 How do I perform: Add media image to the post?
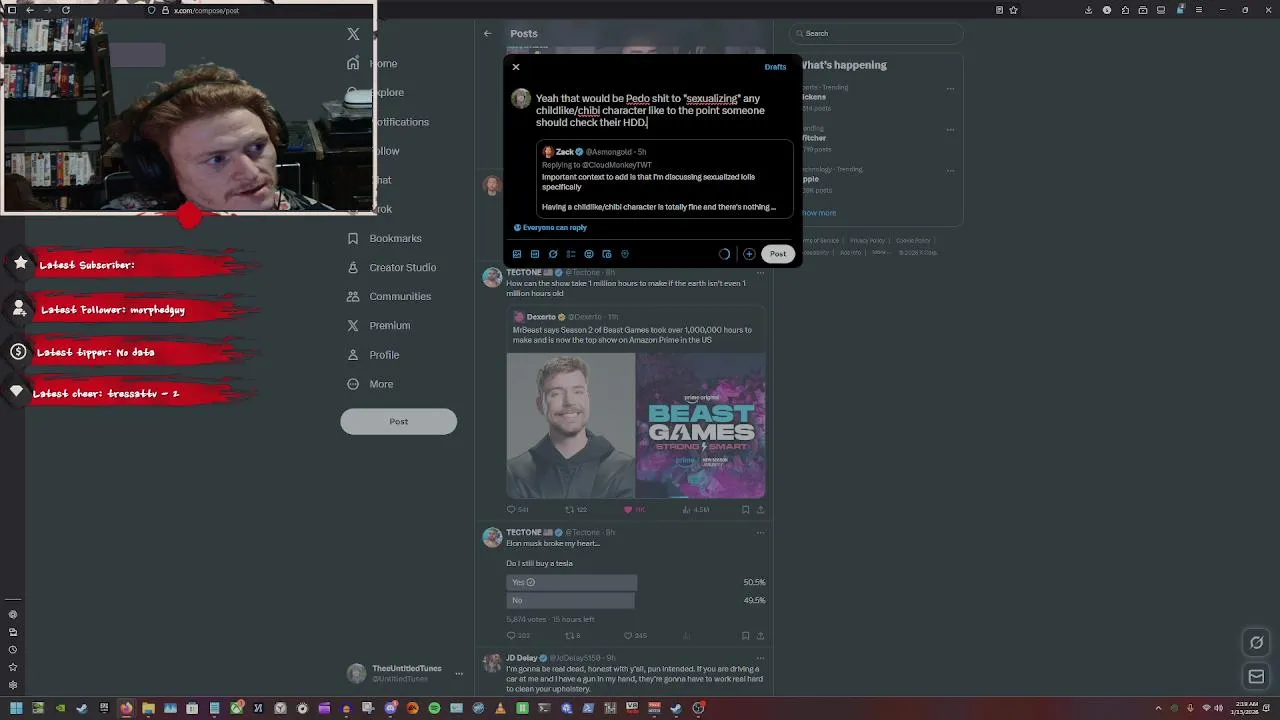click(x=517, y=254)
